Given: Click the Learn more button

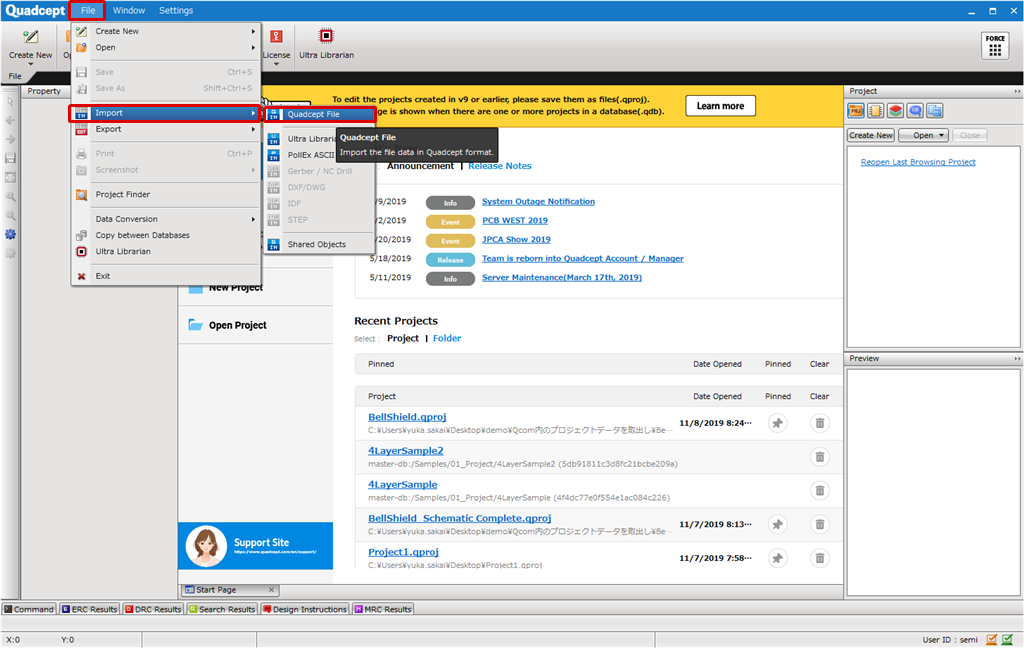Looking at the screenshot, I should (x=720, y=105).
